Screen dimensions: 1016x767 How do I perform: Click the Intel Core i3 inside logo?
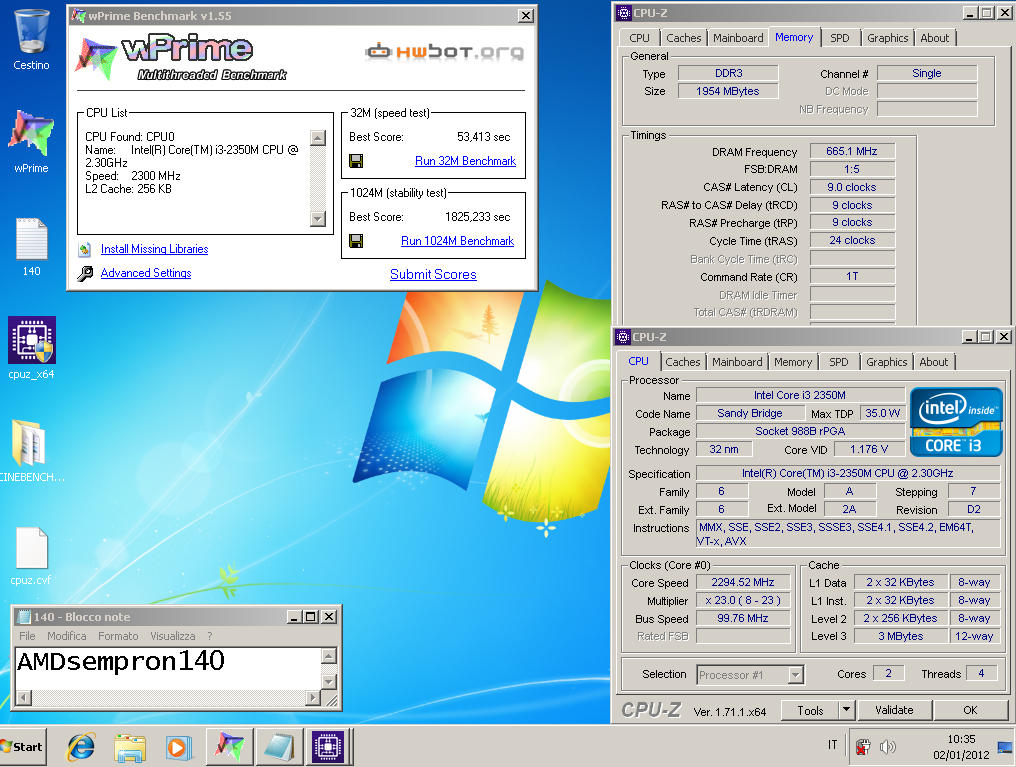point(956,422)
